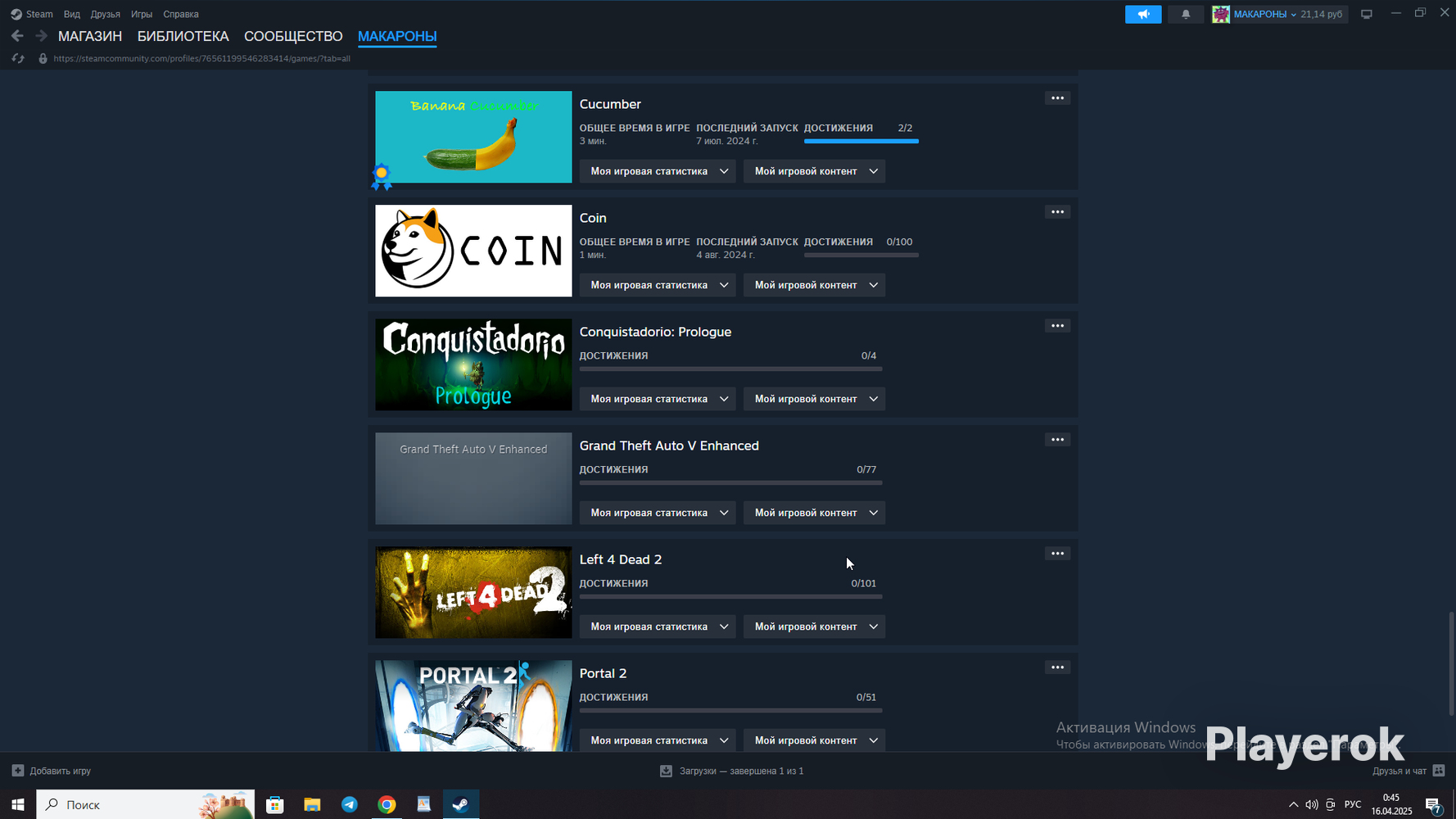Open the Steam menu
Screen dimensions: 1456x819
(32, 14)
